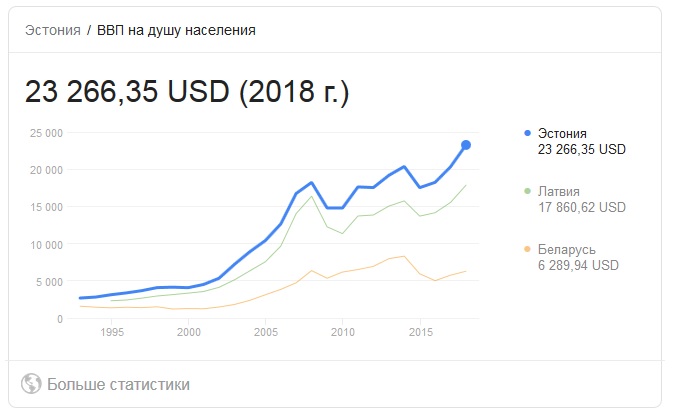Click the 2018 blue data point marker
Screen dimensions: 679x414
[466, 145]
